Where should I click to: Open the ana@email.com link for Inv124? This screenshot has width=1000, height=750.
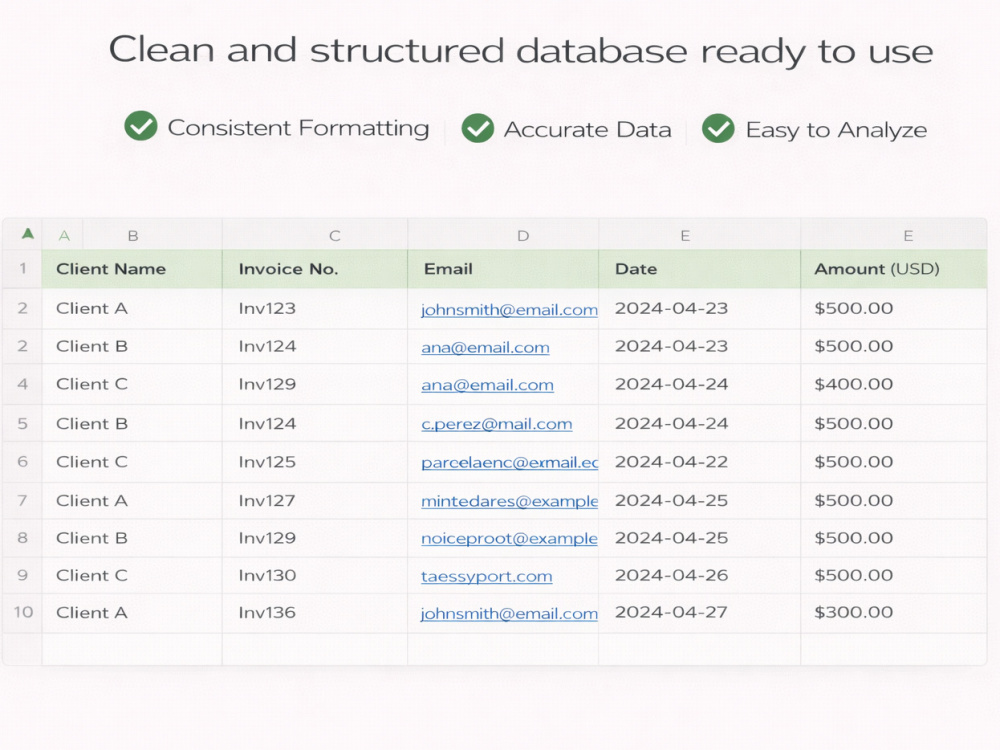click(485, 348)
